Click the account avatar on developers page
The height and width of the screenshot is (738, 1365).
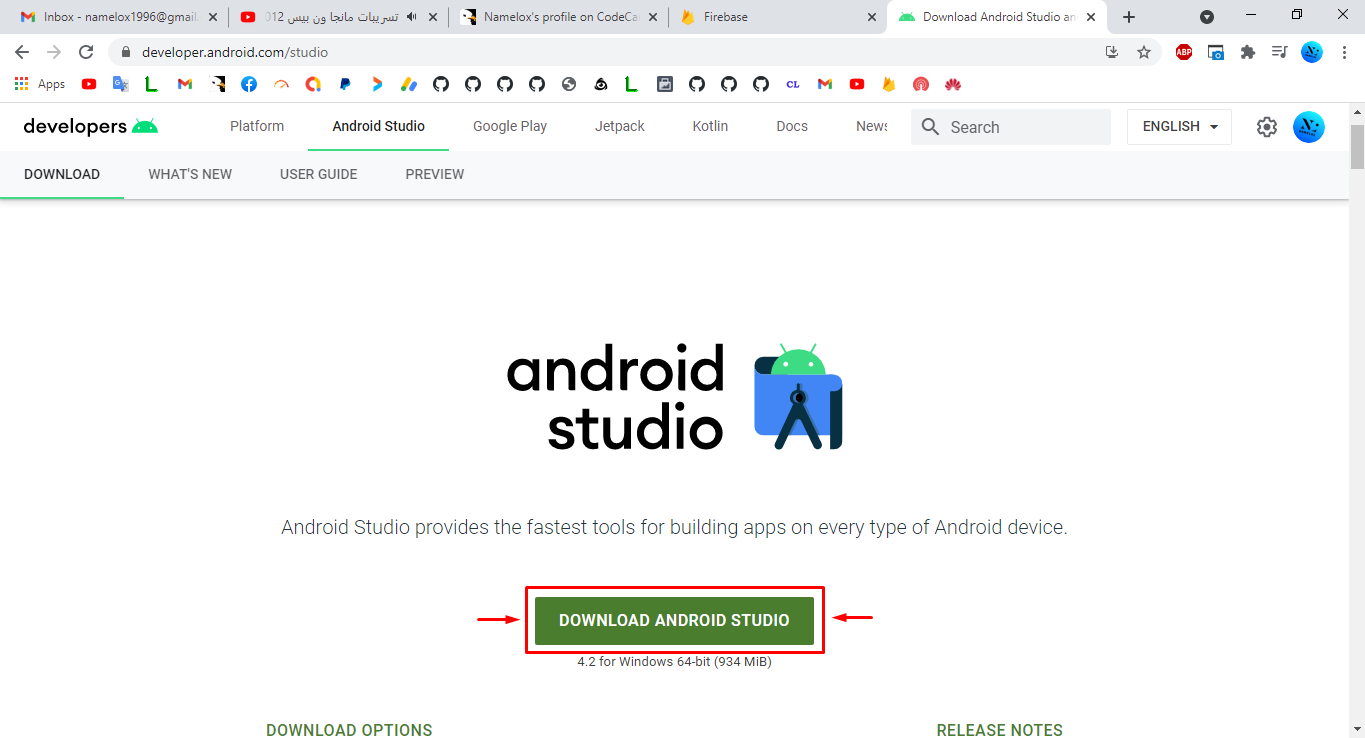tap(1309, 127)
